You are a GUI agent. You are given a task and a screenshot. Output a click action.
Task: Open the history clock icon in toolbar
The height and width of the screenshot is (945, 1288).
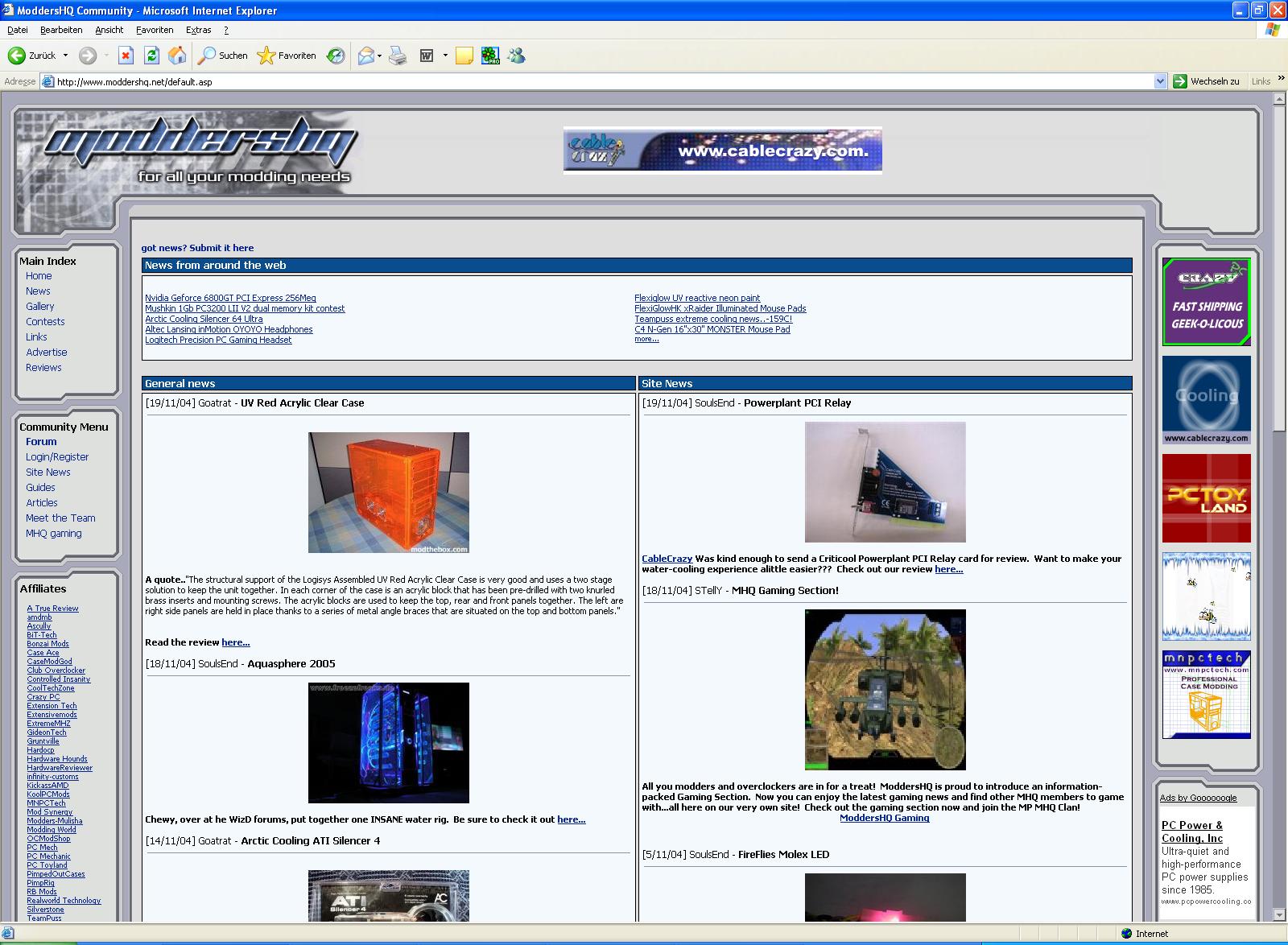[336, 56]
